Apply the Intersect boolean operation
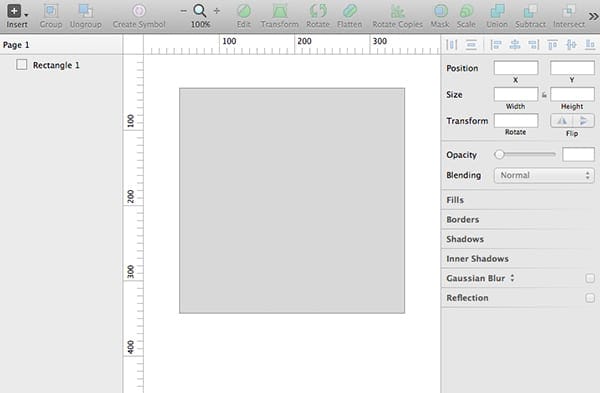The image size is (600, 393). click(569, 11)
